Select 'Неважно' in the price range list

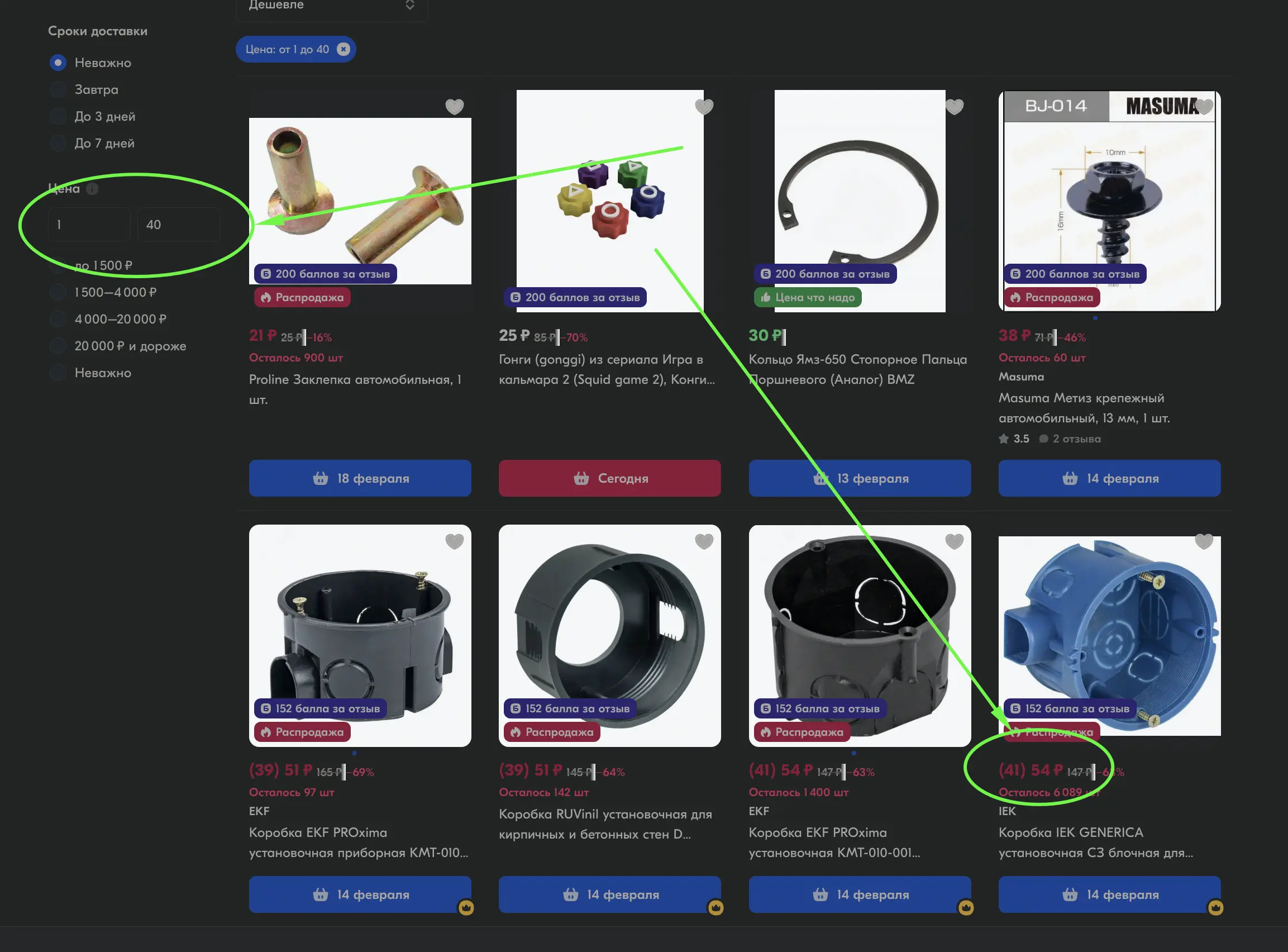coord(58,373)
